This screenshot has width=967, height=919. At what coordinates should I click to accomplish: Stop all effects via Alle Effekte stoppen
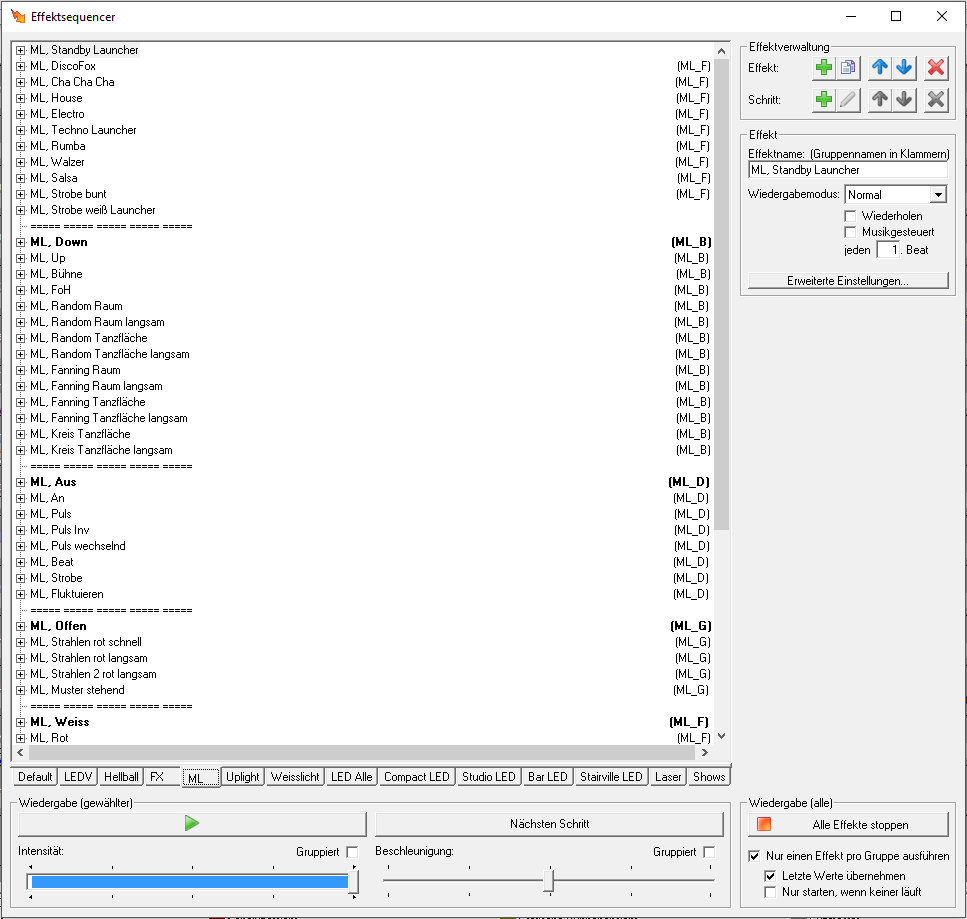848,823
